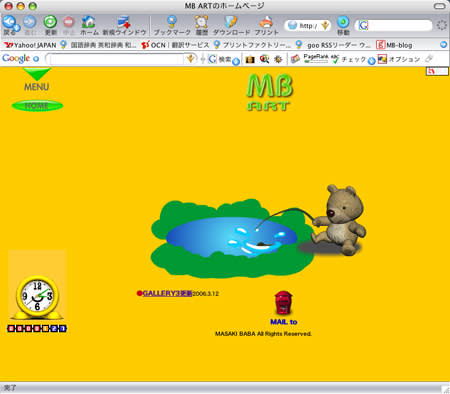Viewport: 450px width, 394px height.
Task: Go back with the 戻る button
Action: [x=10, y=25]
